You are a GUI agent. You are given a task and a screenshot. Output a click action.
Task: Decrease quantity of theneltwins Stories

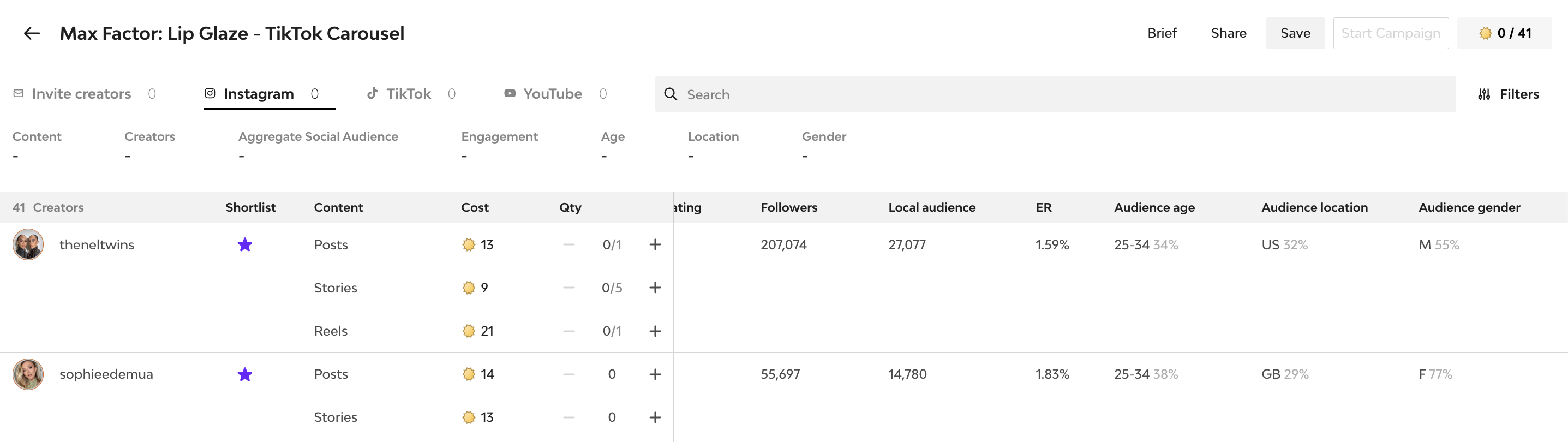[x=568, y=288]
